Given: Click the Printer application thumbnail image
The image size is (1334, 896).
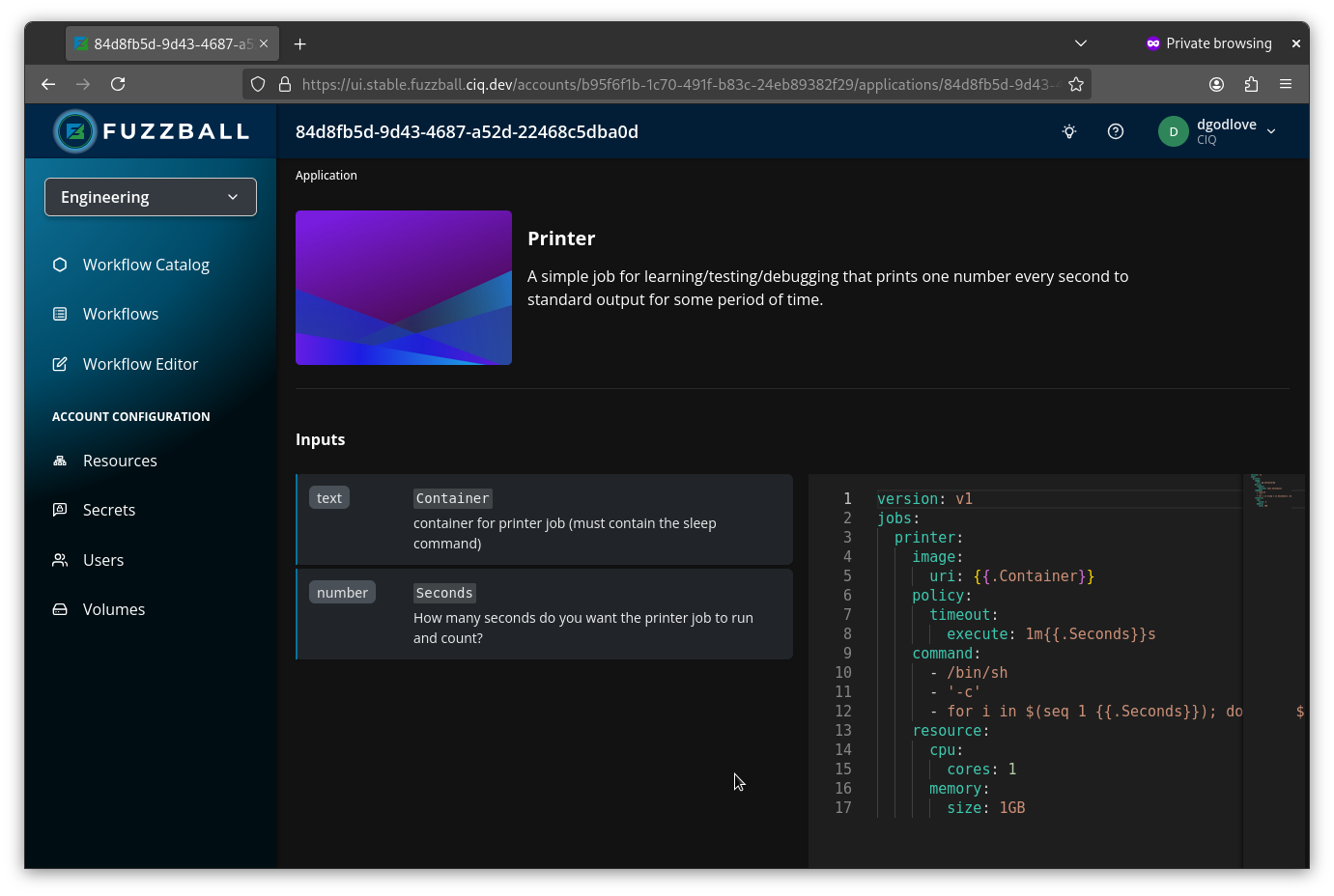Looking at the screenshot, I should 404,288.
